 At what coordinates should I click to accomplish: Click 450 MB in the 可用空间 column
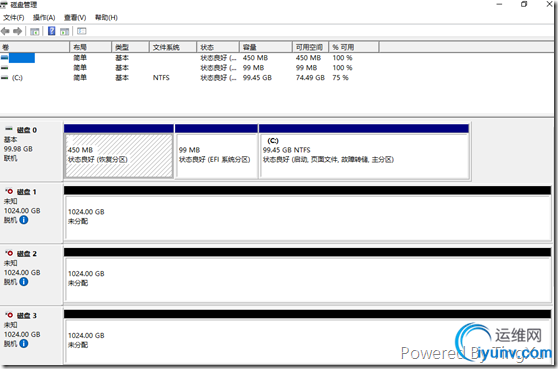(x=308, y=58)
